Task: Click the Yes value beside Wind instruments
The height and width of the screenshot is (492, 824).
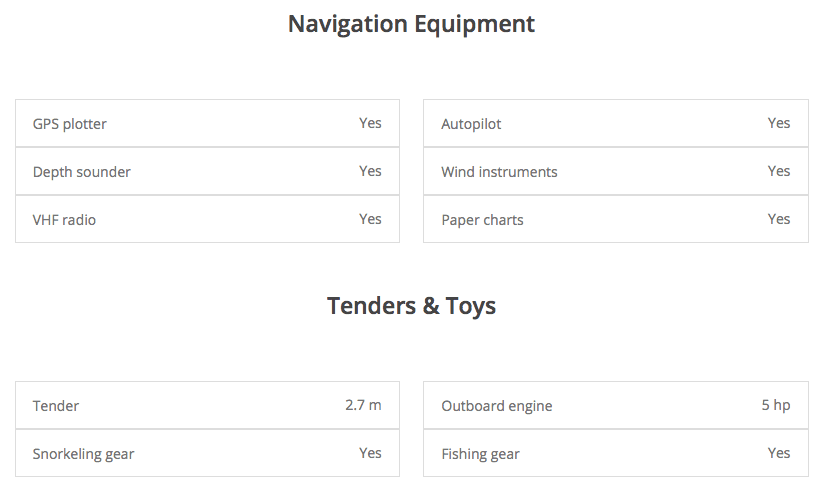Action: tap(779, 171)
